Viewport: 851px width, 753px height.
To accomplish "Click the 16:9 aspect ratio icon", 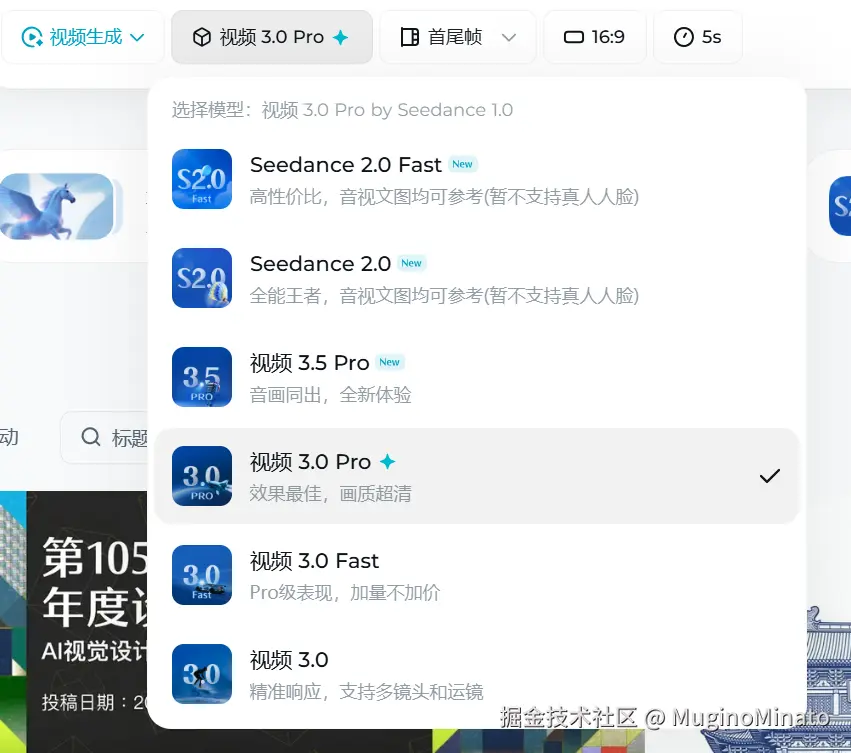I will pos(573,36).
